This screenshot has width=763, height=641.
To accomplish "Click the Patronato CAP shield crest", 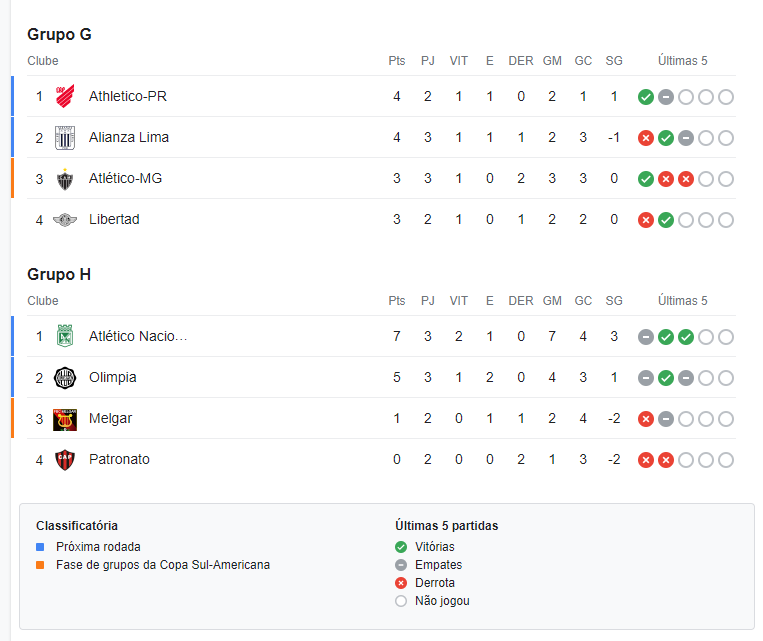I will tap(65, 460).
